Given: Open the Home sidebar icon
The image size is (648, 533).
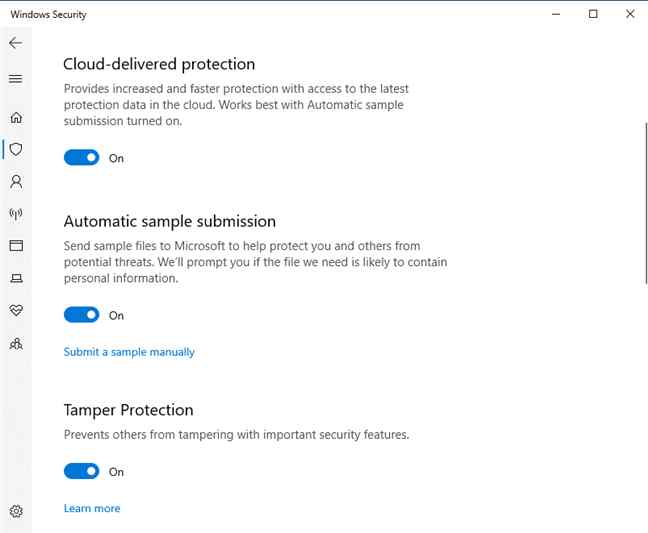Looking at the screenshot, I should click(x=16, y=118).
